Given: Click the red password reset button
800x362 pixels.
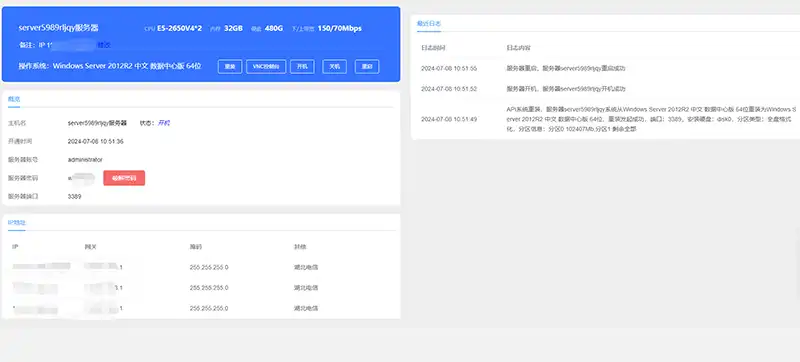Looking at the screenshot, I should coord(124,178).
